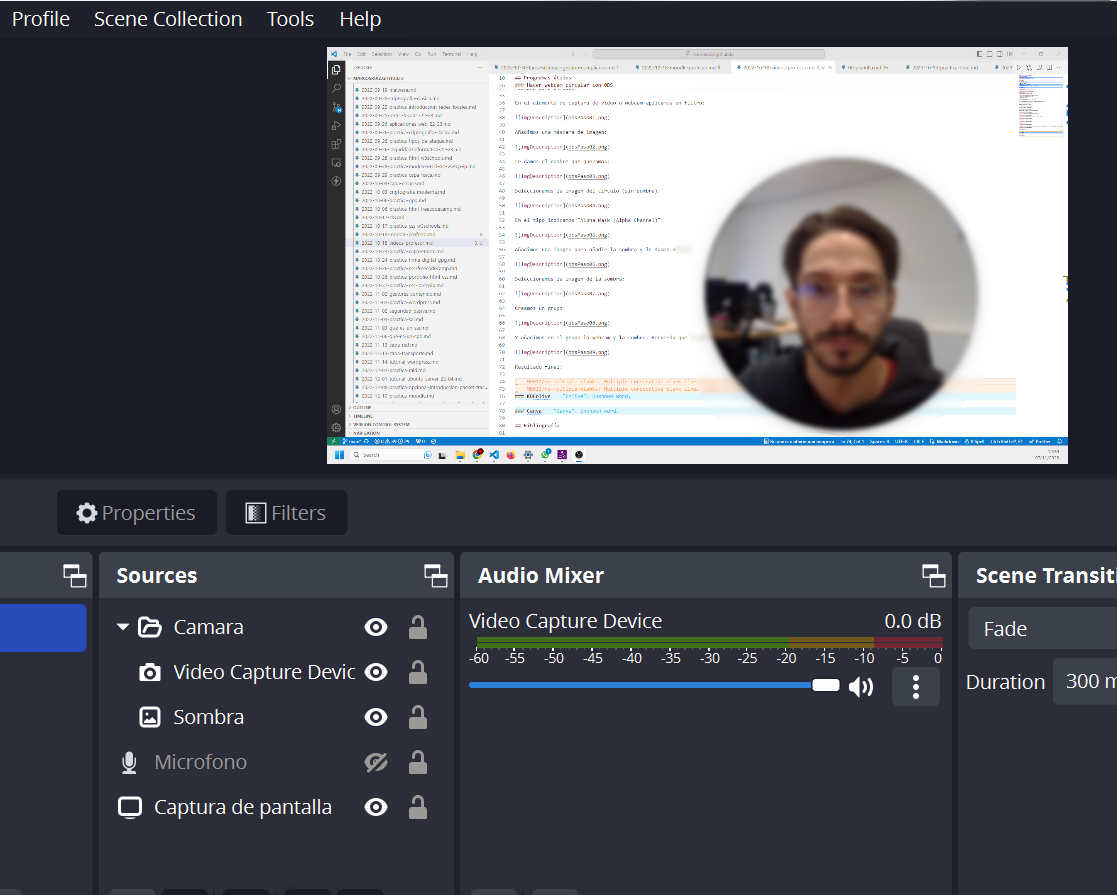
Task: Lock the Sombra source
Action: [418, 717]
